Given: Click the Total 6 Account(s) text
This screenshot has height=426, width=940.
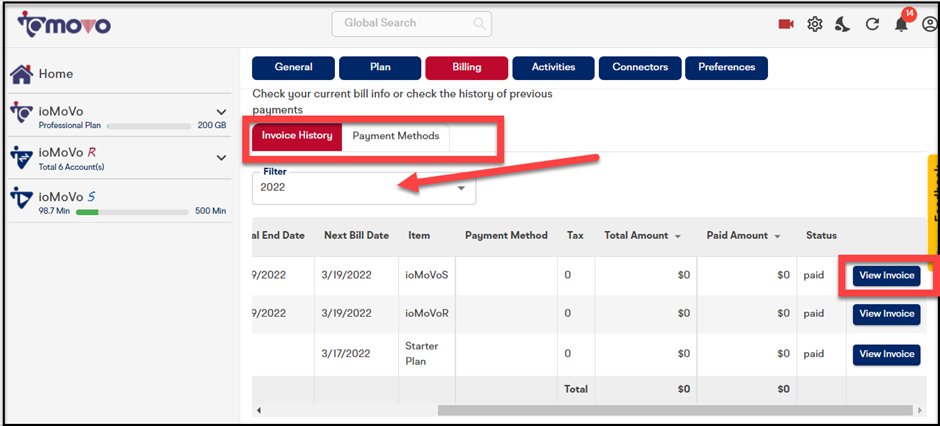Looking at the screenshot, I should [71, 167].
